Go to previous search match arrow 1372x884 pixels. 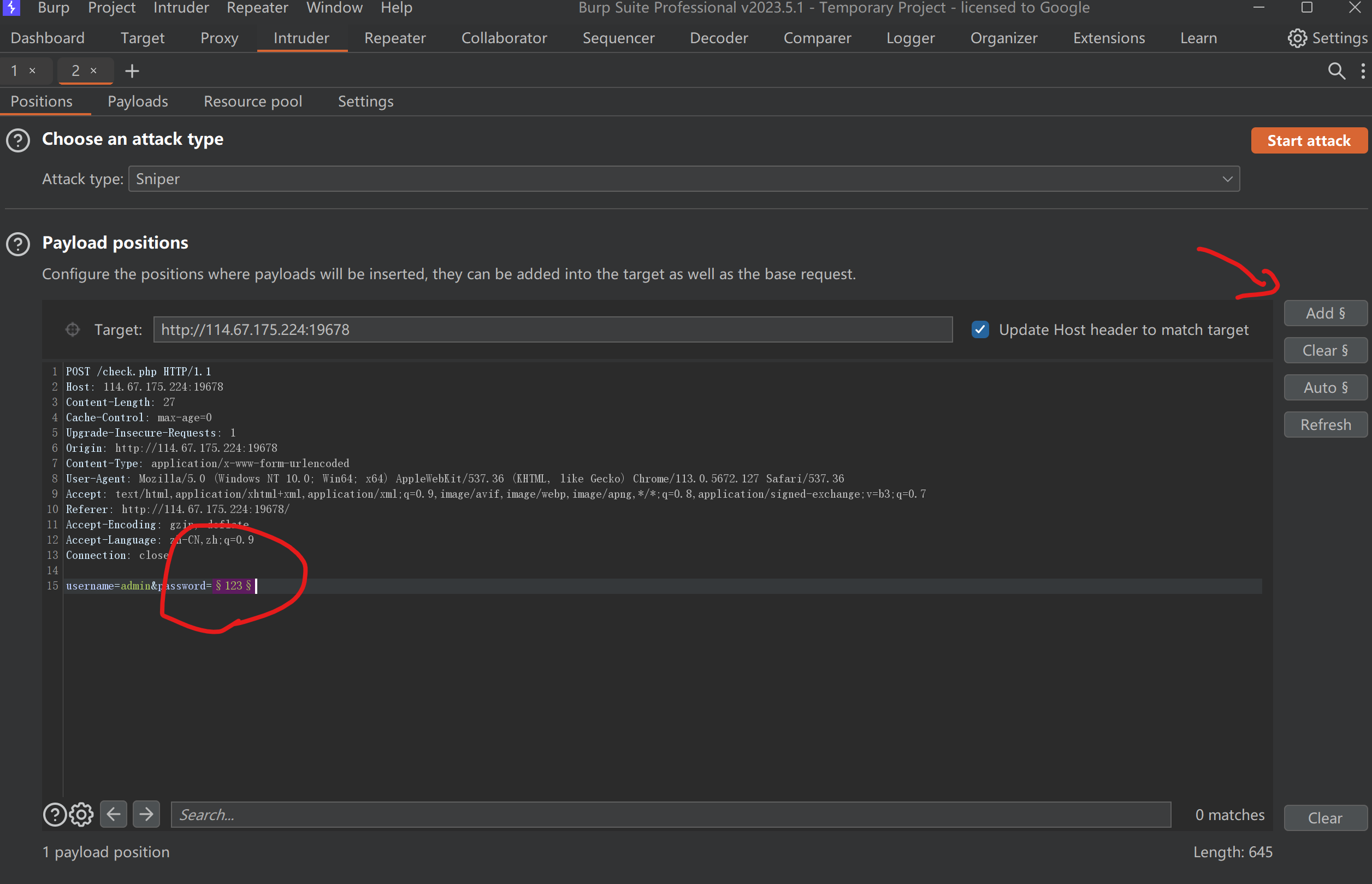(114, 814)
